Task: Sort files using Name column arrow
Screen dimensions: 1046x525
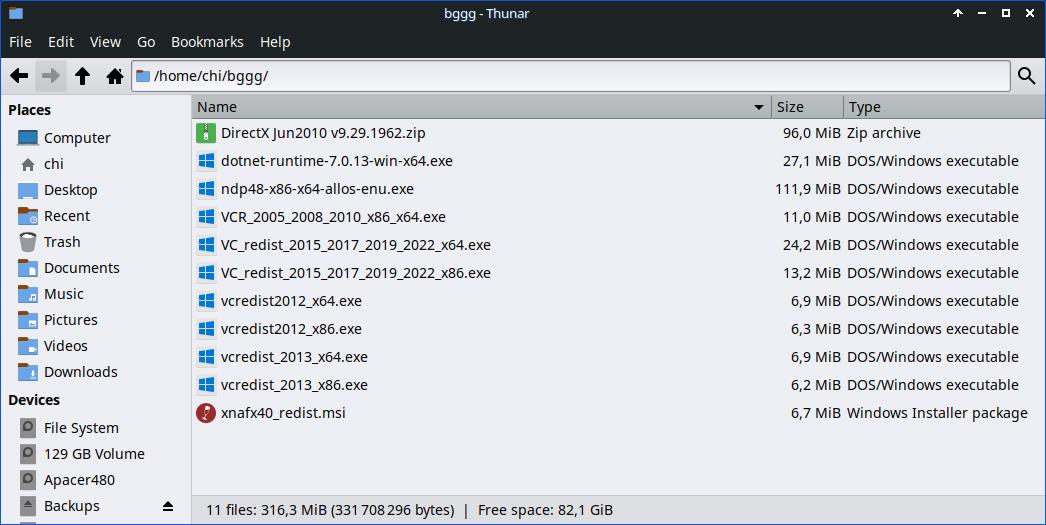Action: point(759,107)
